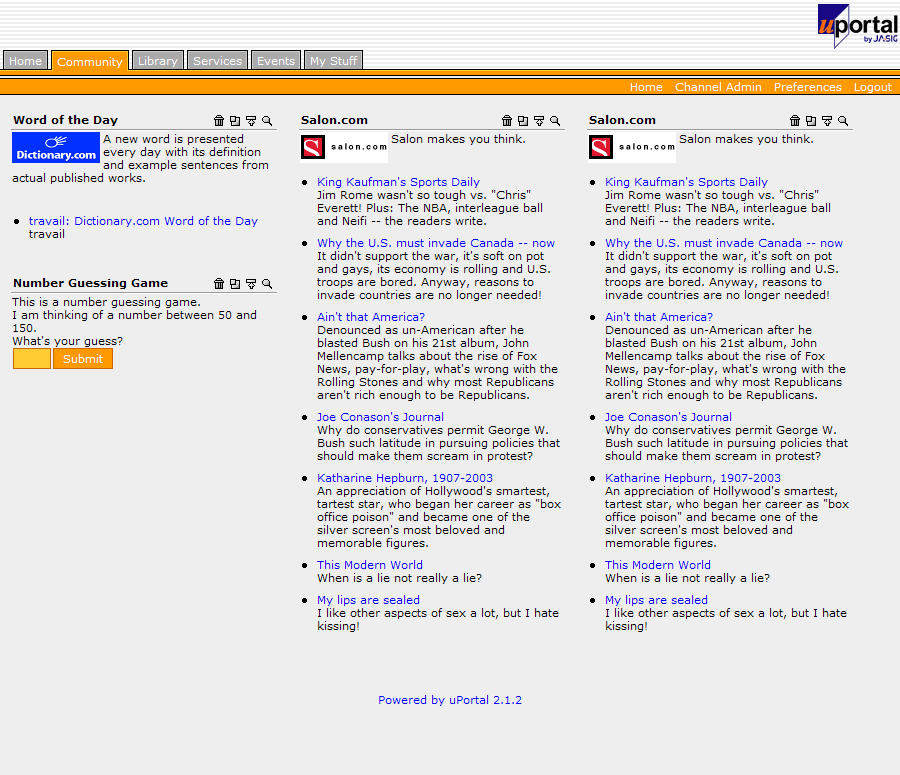Viewport: 900px width, 775px height.
Task: Open travail: Dictionary.com Word of the Day link
Action: [x=143, y=221]
